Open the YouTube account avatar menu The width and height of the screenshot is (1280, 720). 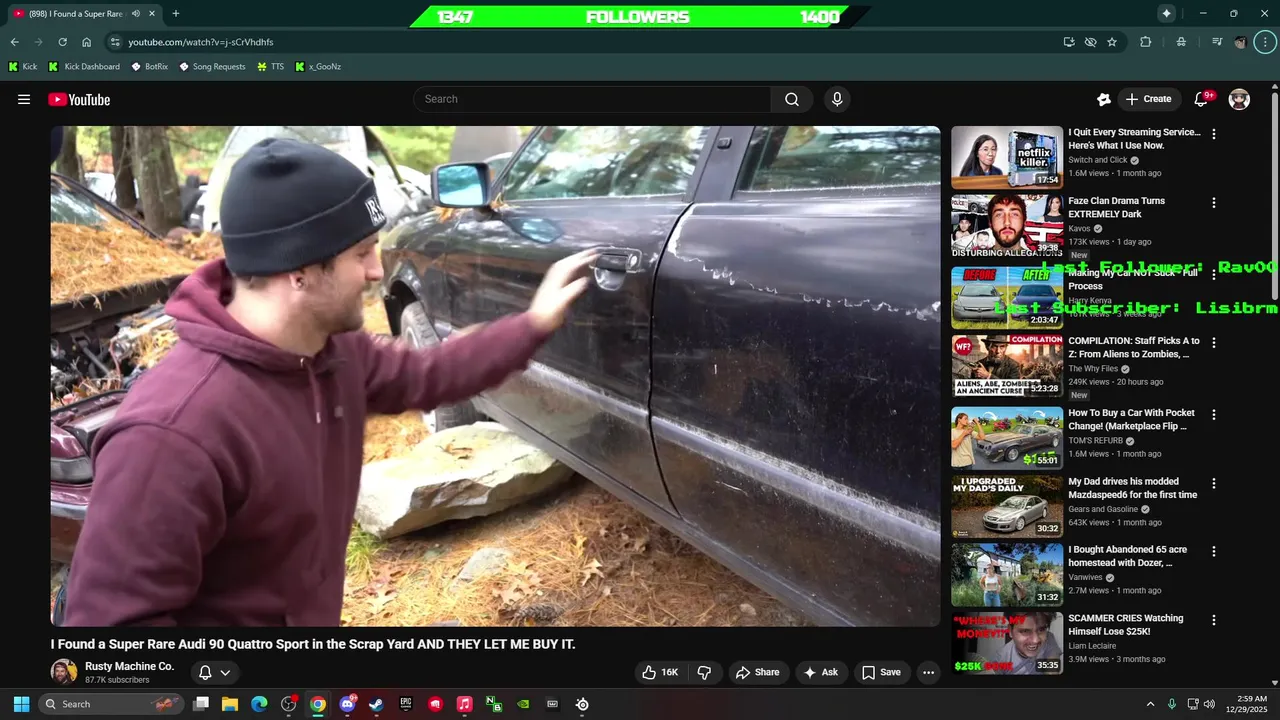coord(1239,99)
